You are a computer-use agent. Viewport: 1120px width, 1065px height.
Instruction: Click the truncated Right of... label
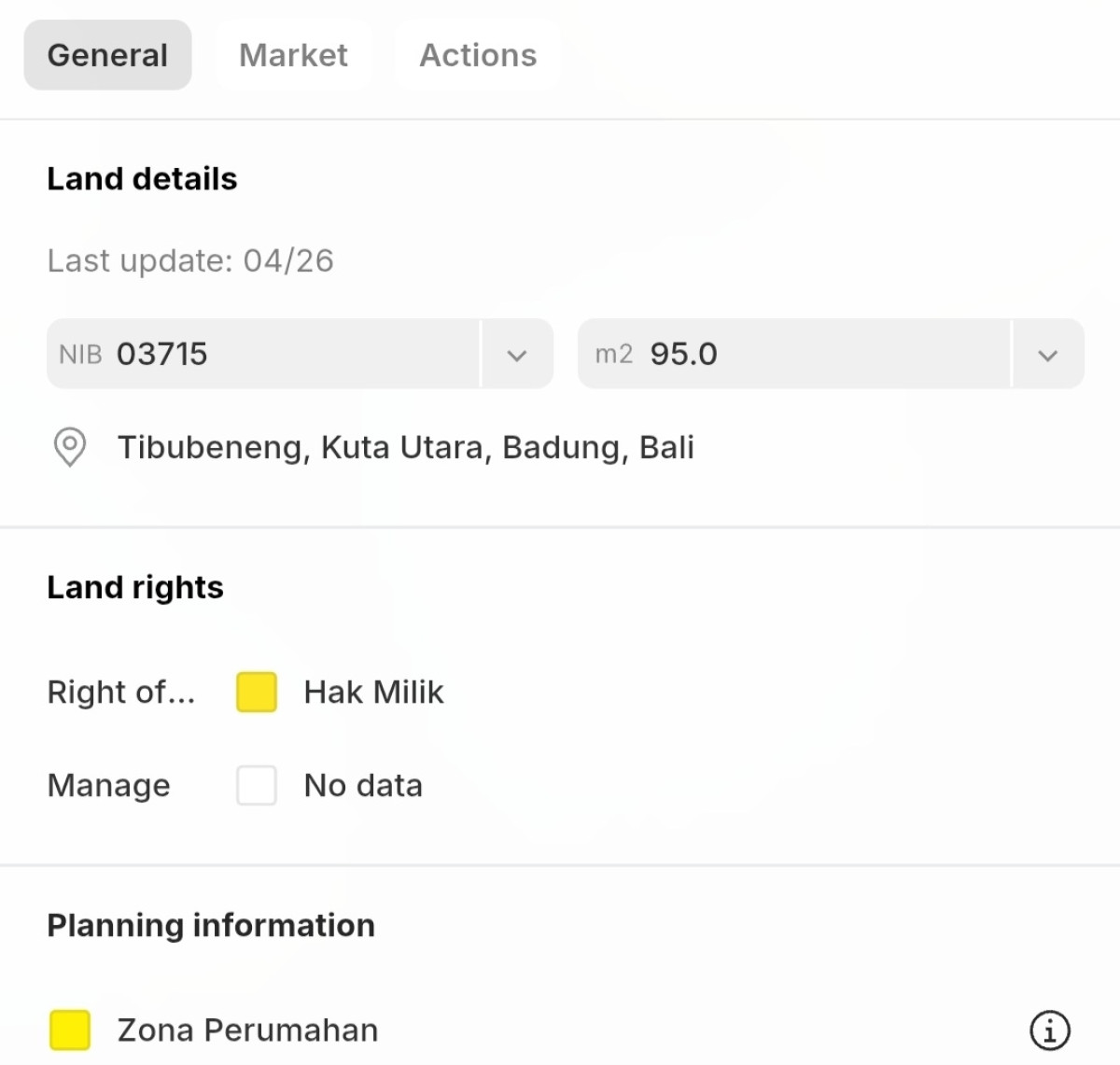click(x=121, y=692)
